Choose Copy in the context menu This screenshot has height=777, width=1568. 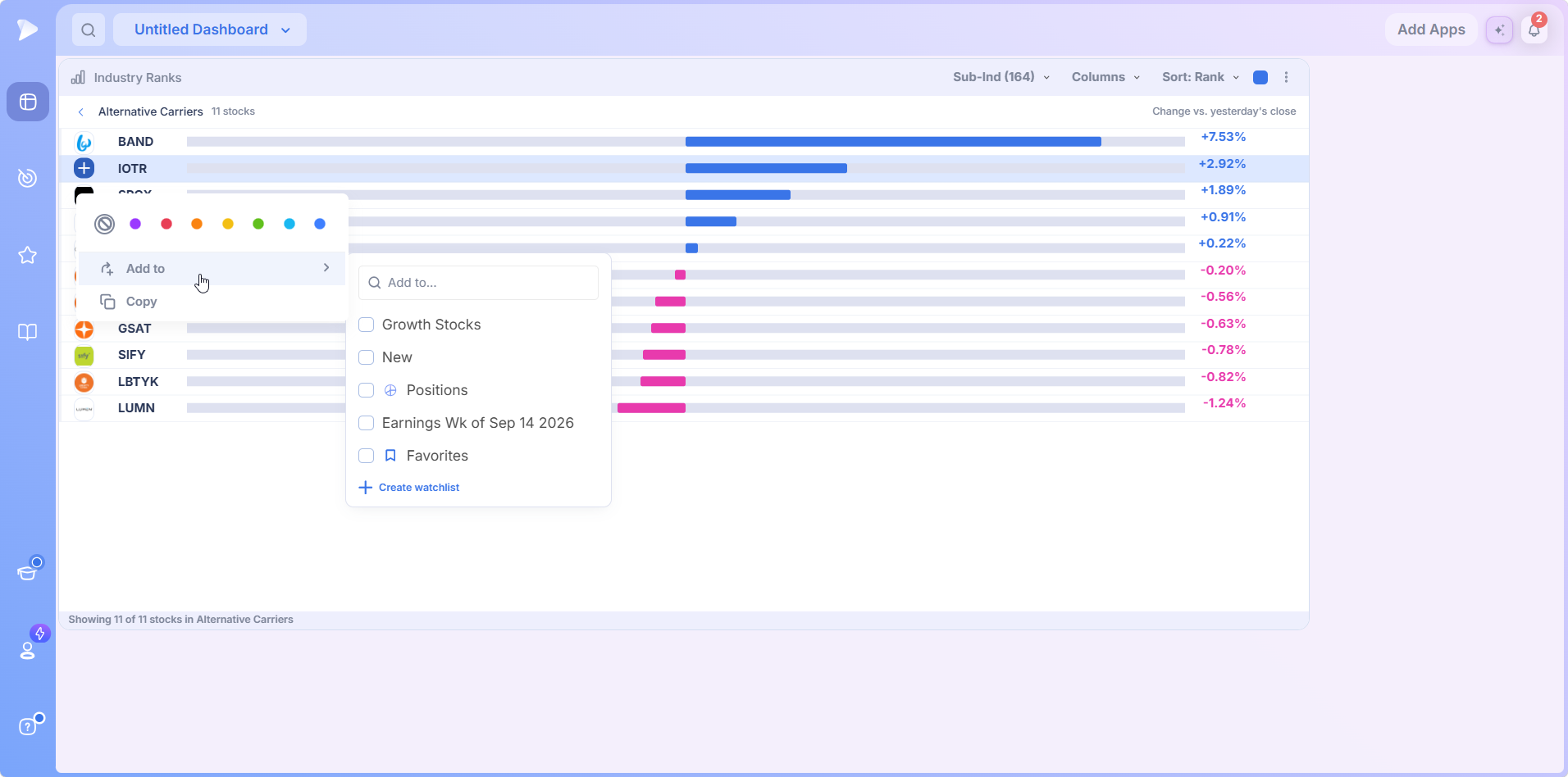[212, 302]
